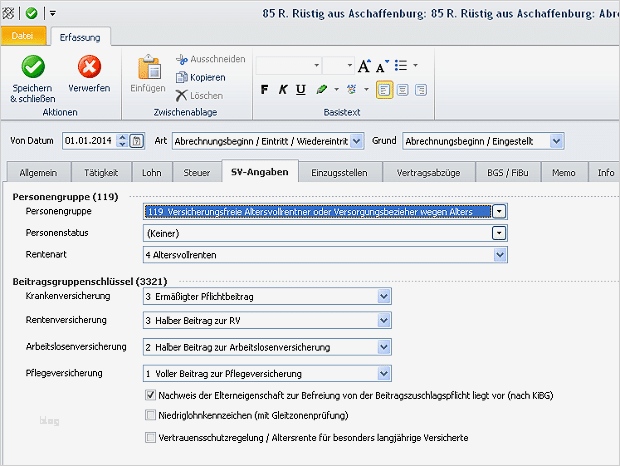
Task: Open calendar picker beside Von Datum
Action: pos(137,141)
